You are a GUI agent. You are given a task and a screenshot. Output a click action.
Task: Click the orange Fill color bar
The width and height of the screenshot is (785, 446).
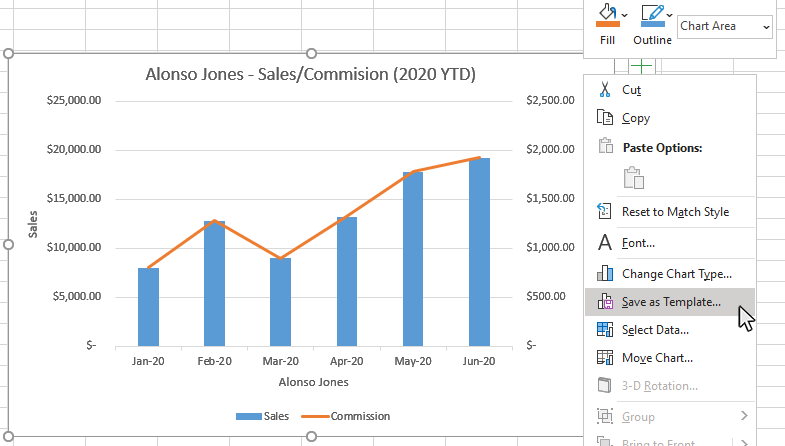pyautogui.click(x=608, y=24)
